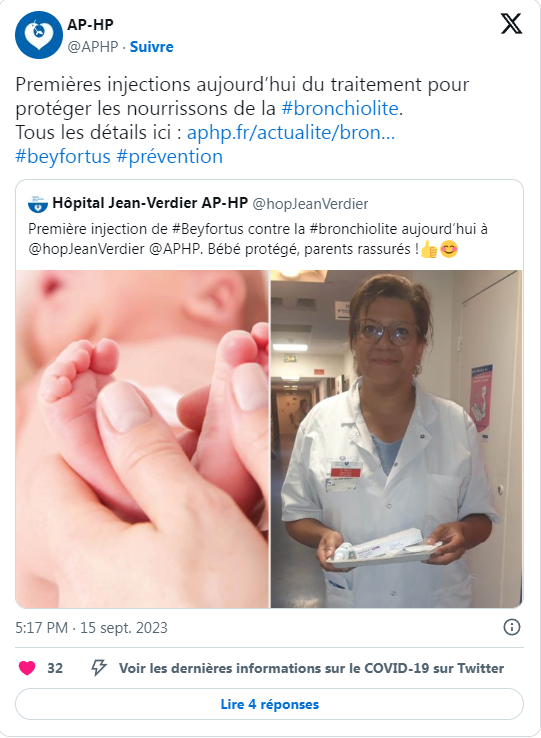This screenshot has width=541, height=738.
Task: Open the tweet info circle icon
Action: 512,627
